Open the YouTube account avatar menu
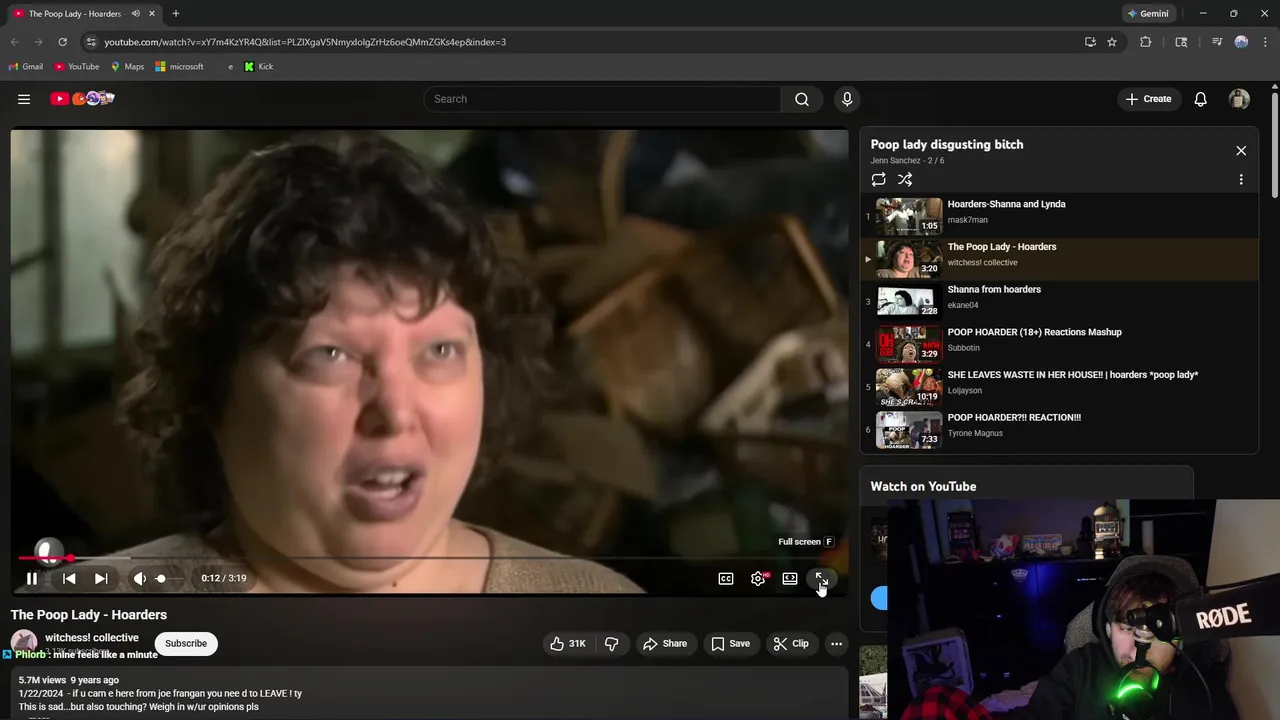Image resolution: width=1280 pixels, height=720 pixels. click(1239, 99)
